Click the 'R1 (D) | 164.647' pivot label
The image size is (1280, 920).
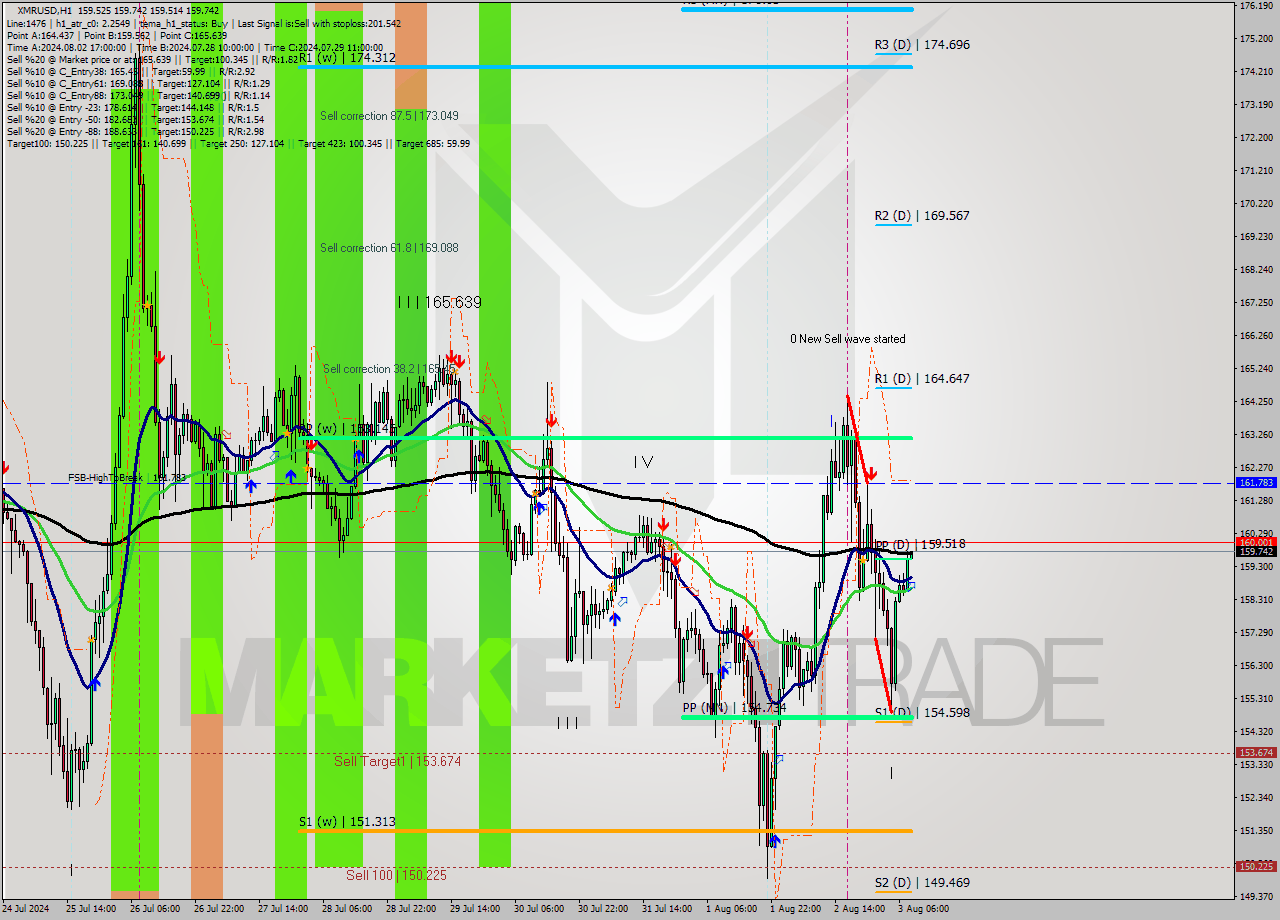pyautogui.click(x=922, y=378)
